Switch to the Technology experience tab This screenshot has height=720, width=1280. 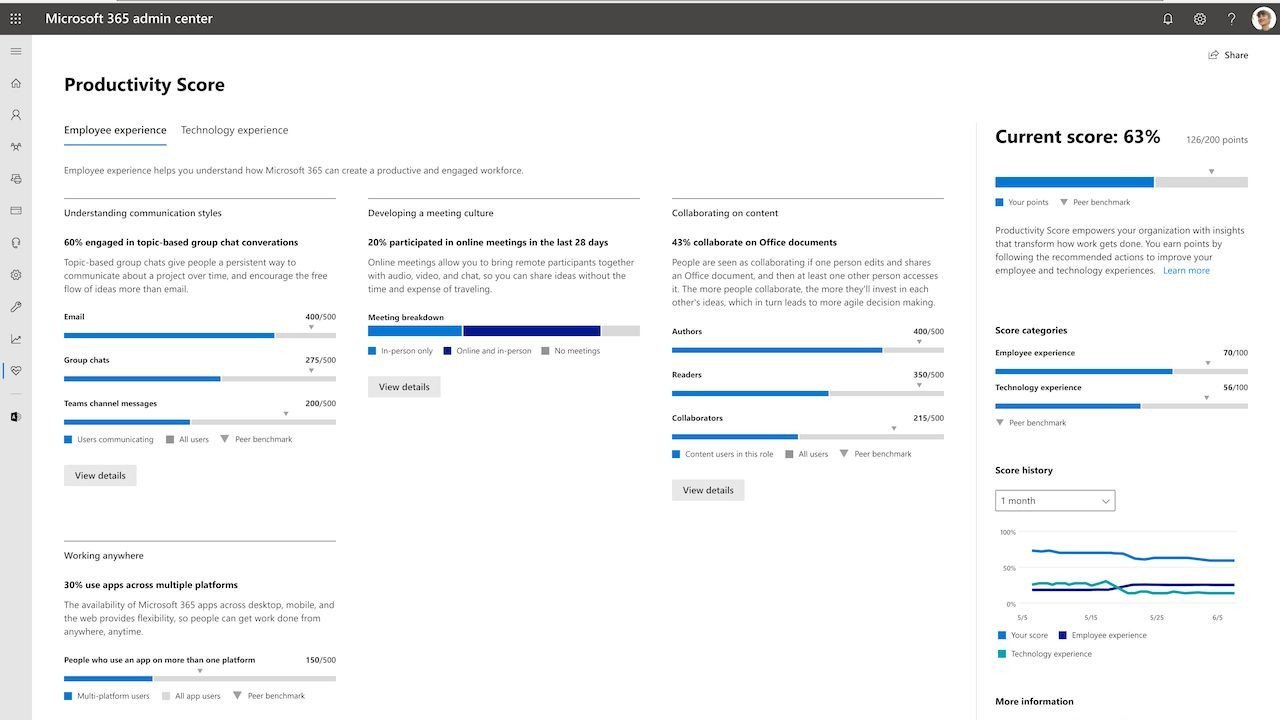234,130
